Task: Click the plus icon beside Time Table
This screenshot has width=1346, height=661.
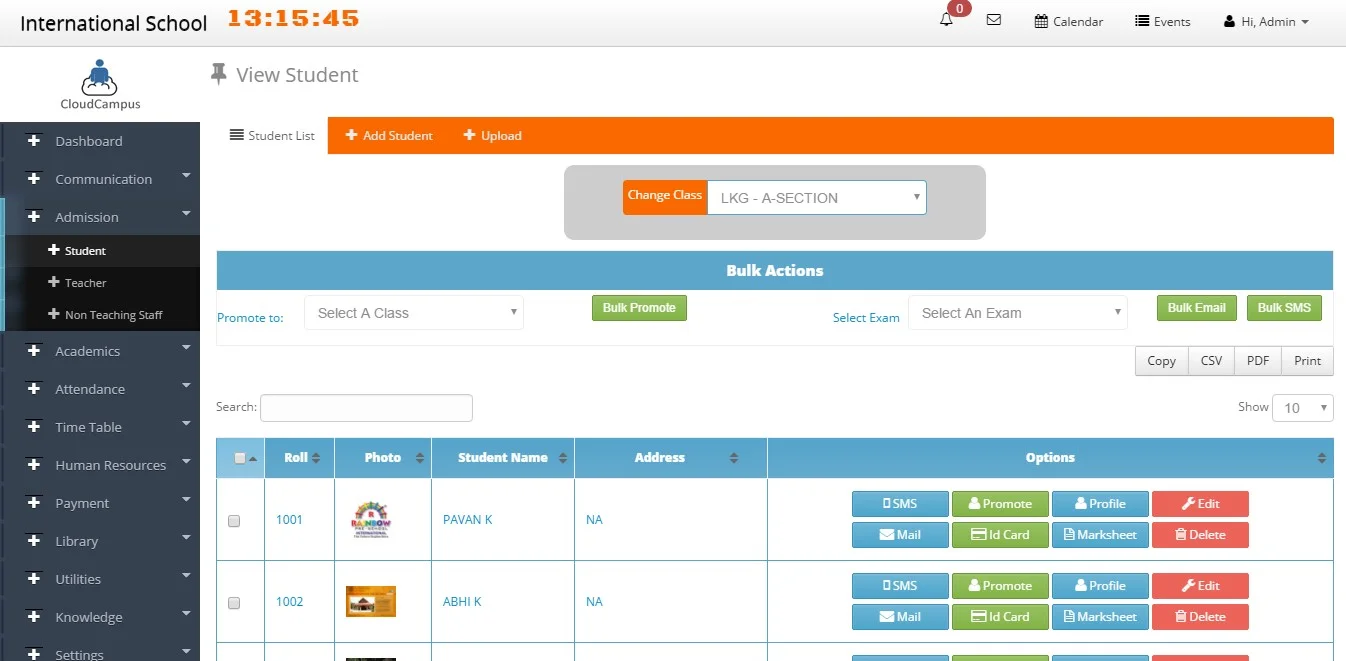Action: pyautogui.click(x=34, y=427)
